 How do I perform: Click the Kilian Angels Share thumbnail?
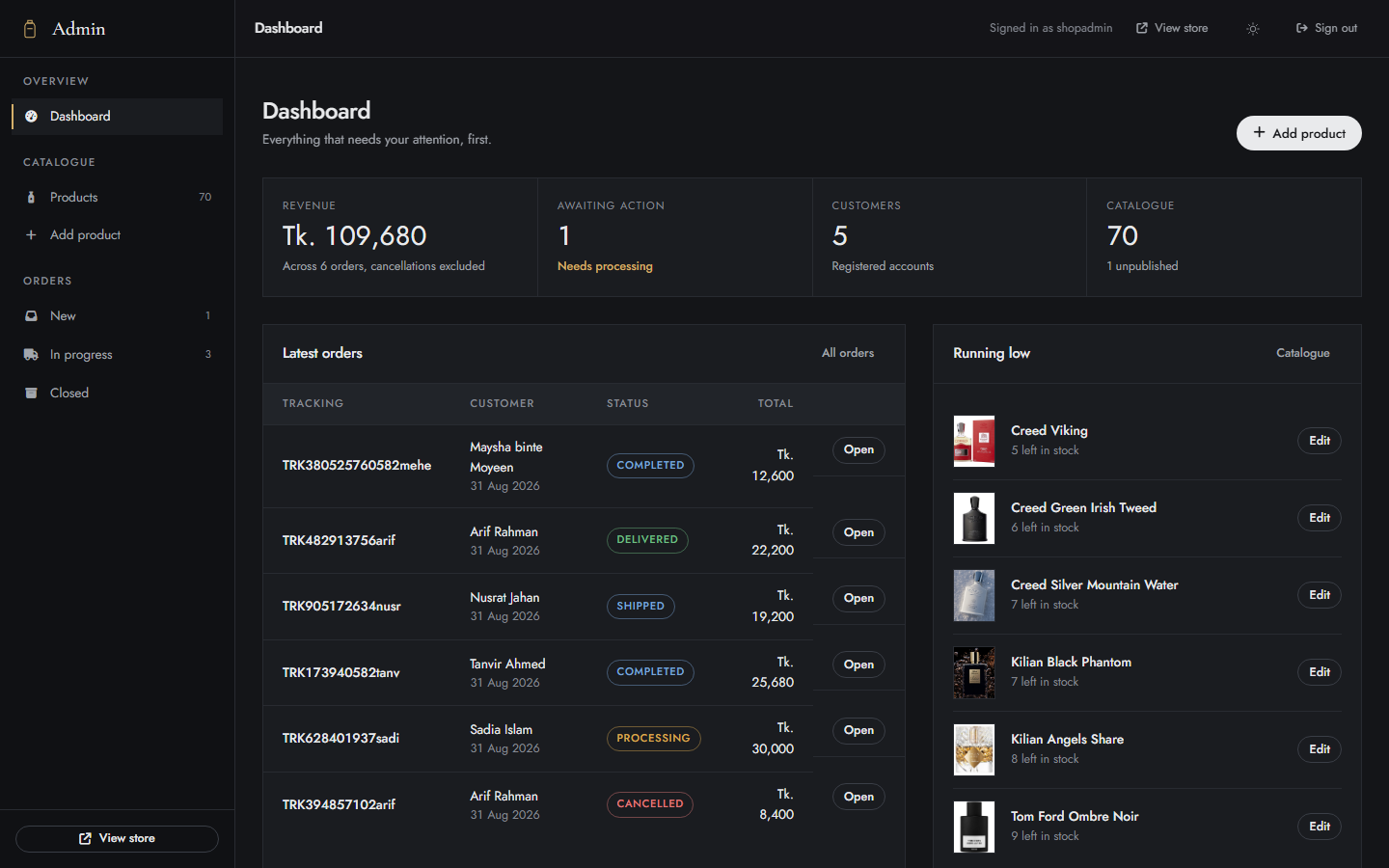(974, 749)
